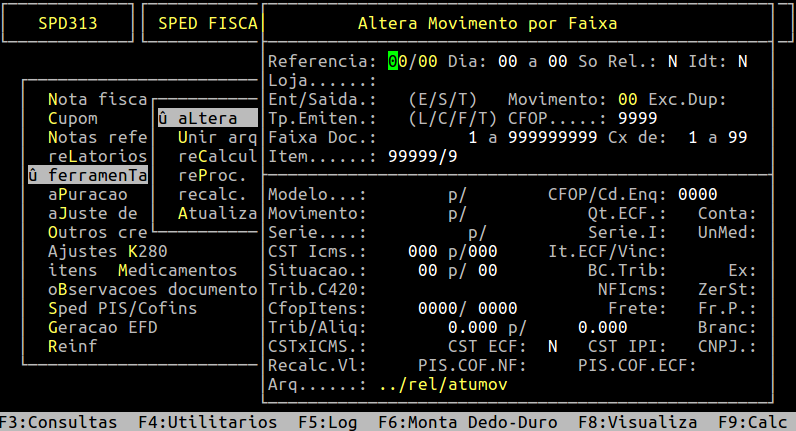Open the Cupom menu item
The image size is (796, 431).
coord(73,118)
